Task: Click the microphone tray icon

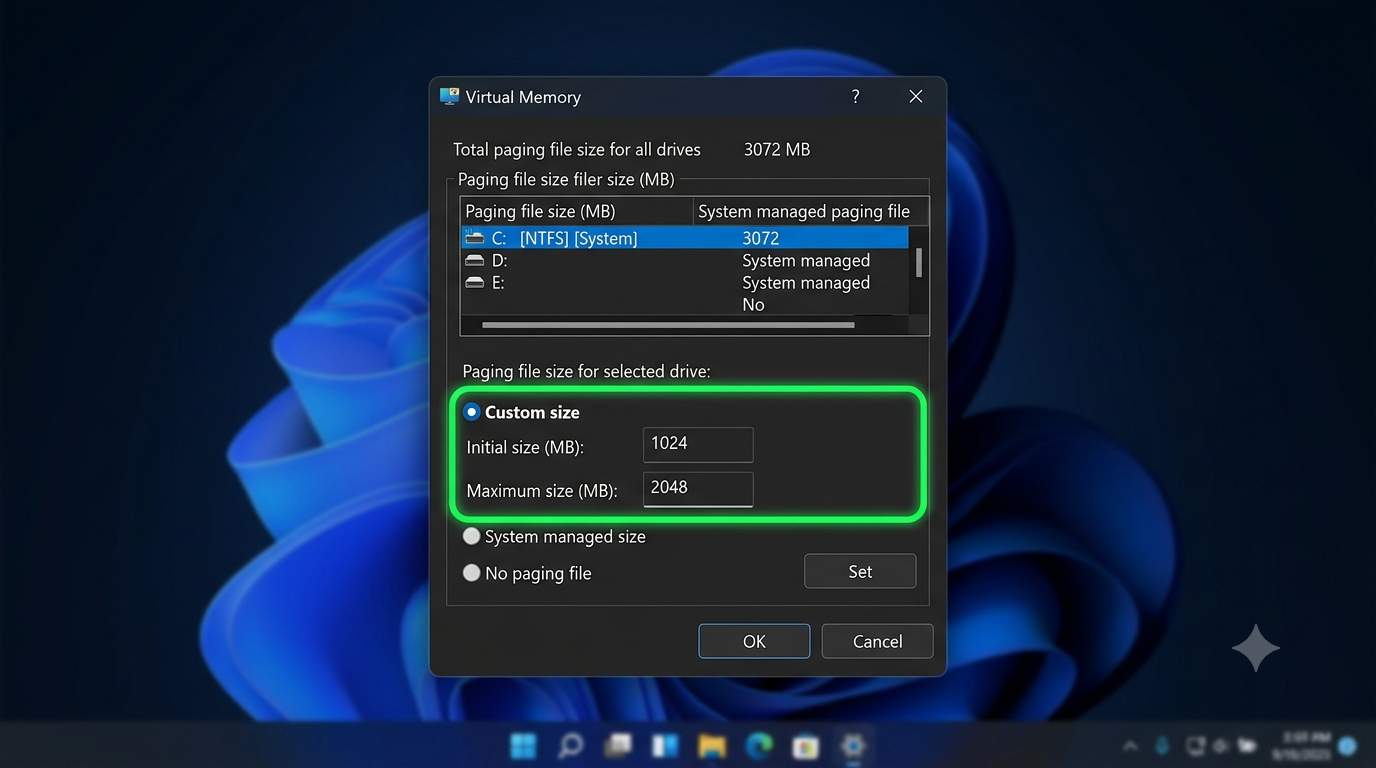Action: pyautogui.click(x=1162, y=746)
